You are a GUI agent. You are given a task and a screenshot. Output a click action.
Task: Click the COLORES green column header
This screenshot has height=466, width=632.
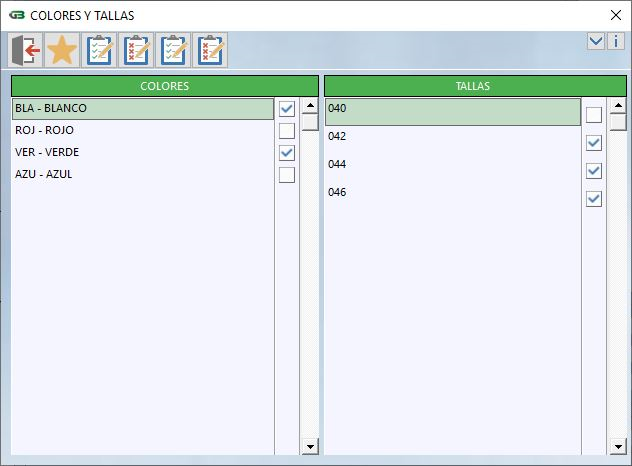pyautogui.click(x=165, y=86)
